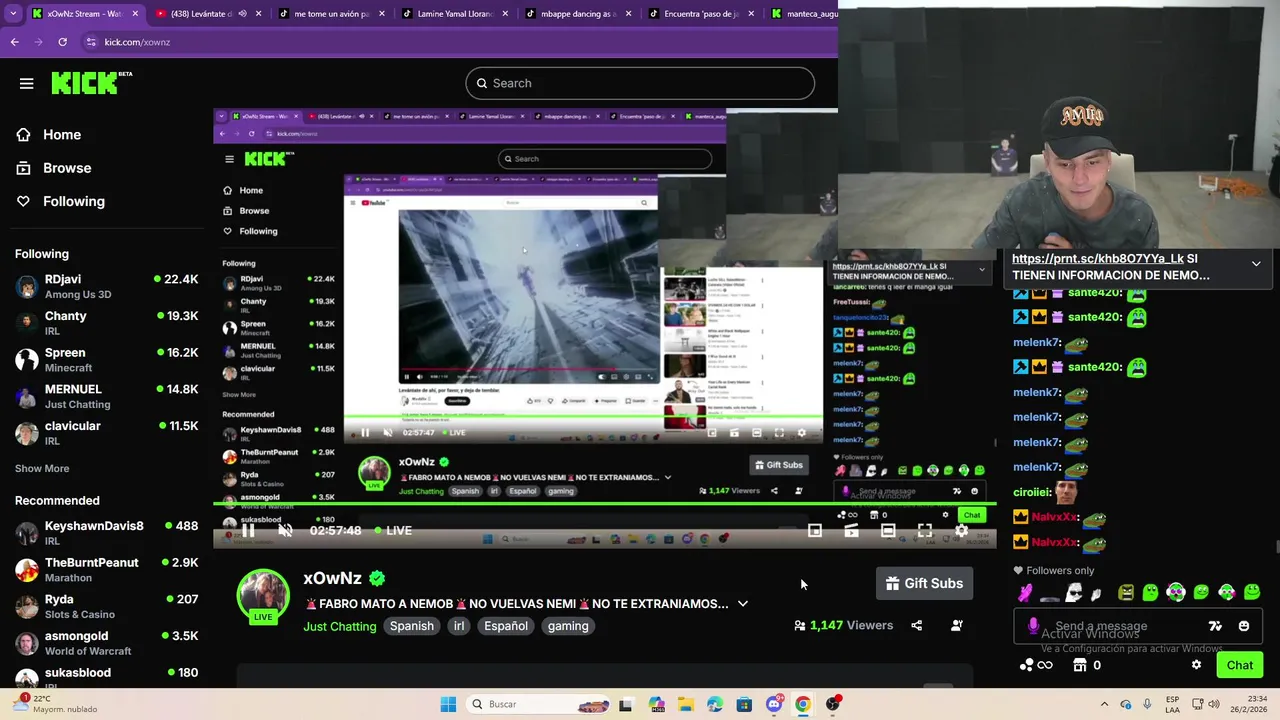The height and width of the screenshot is (720, 1280).
Task: Open the Kick hamburger sidebar menu
Action: coord(27,83)
